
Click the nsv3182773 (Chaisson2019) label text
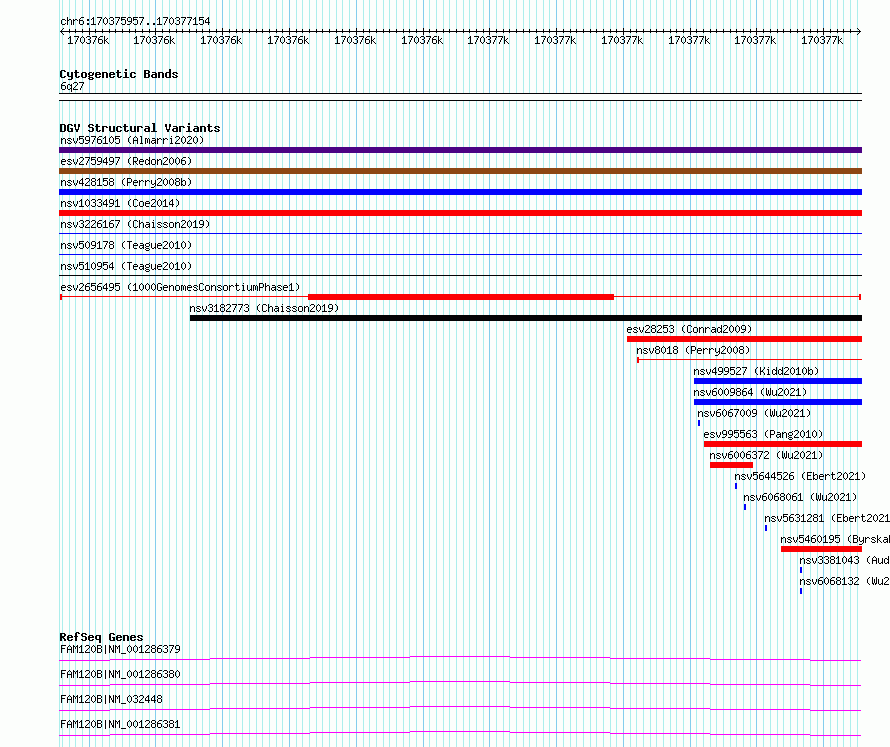(264, 308)
